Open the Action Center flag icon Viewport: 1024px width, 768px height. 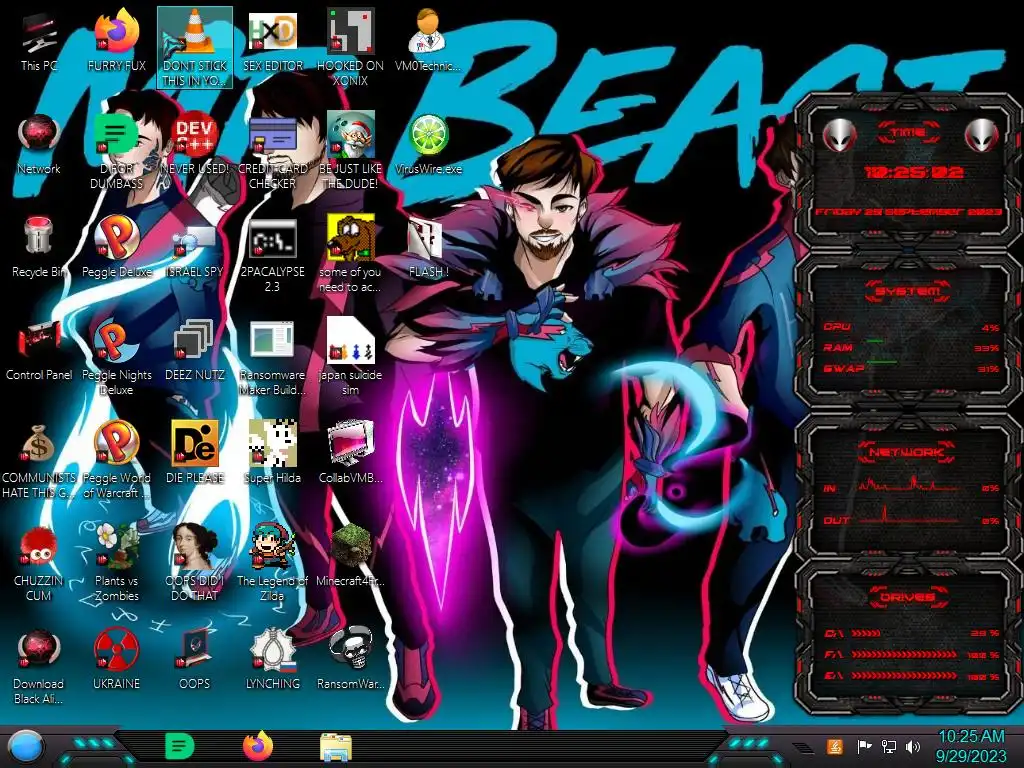tap(864, 746)
